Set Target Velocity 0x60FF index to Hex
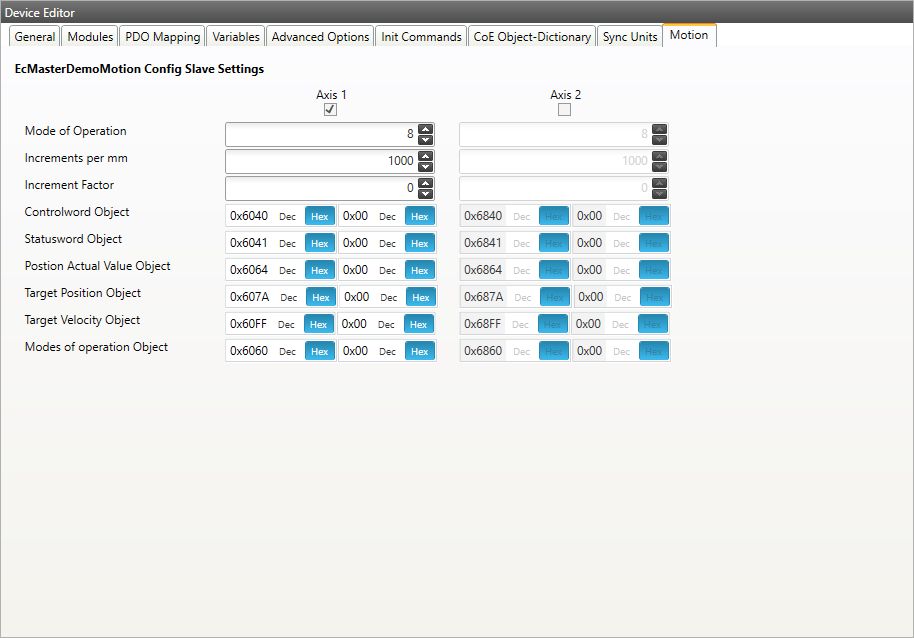 (x=318, y=324)
